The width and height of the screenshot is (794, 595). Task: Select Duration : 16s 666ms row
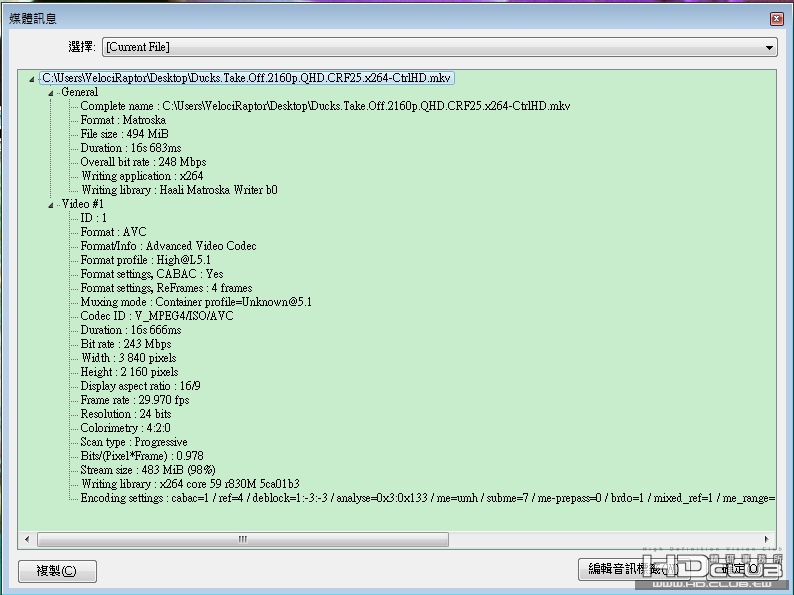131,330
